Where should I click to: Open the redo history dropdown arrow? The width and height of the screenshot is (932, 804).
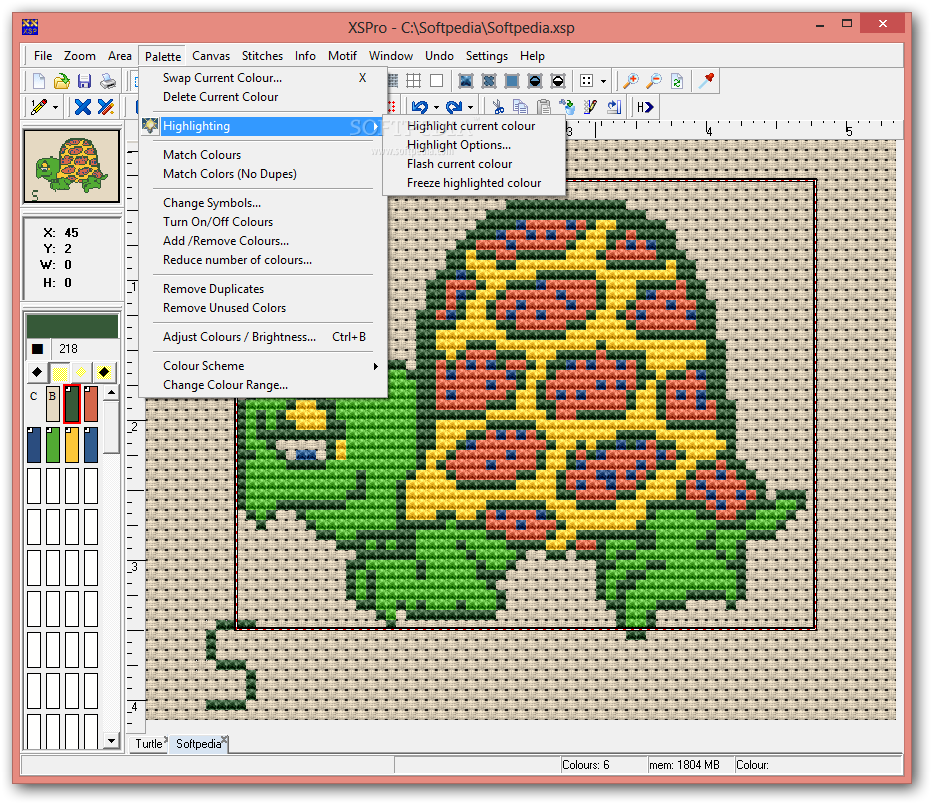click(x=470, y=108)
